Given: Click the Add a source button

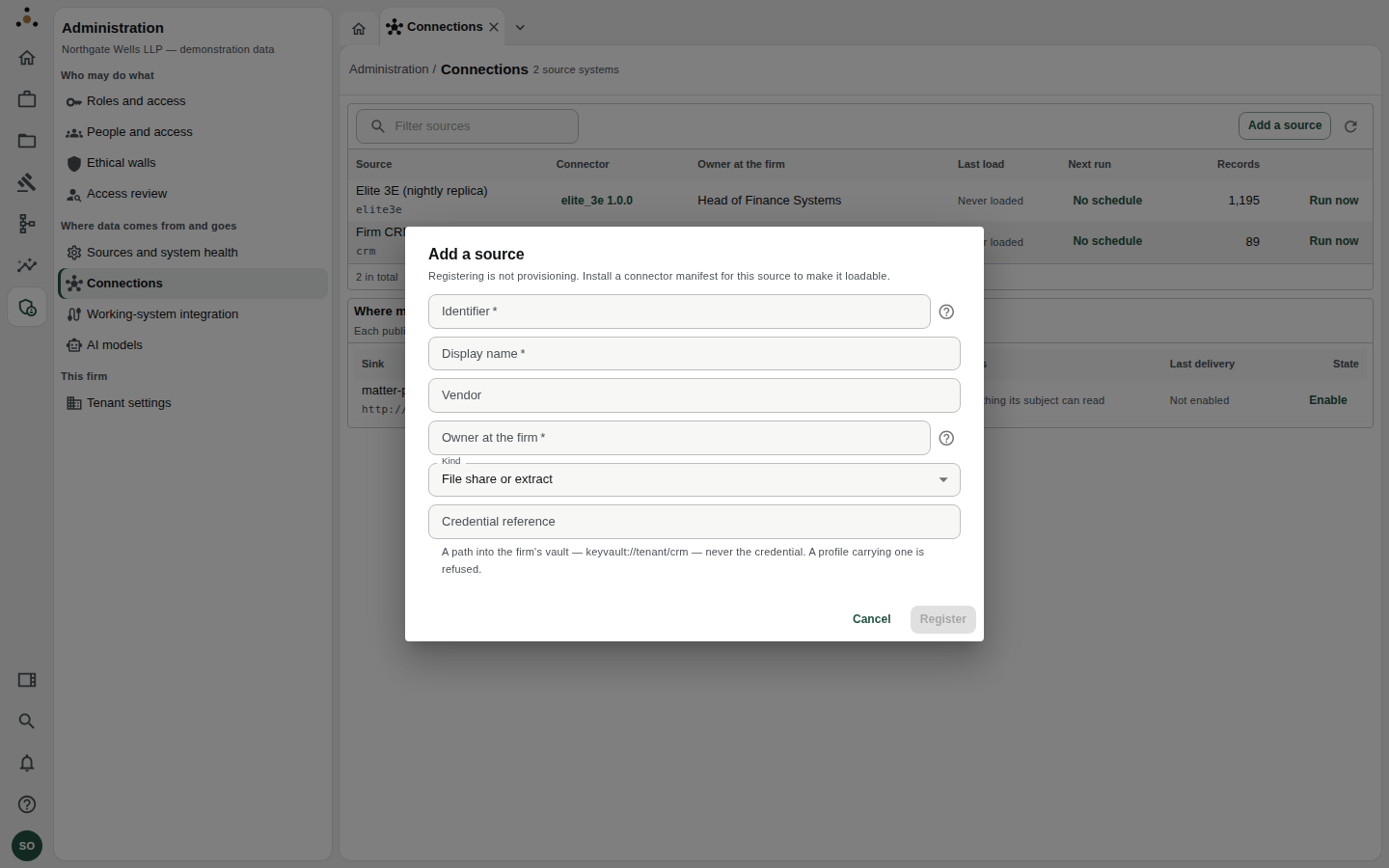Looking at the screenshot, I should [1285, 125].
